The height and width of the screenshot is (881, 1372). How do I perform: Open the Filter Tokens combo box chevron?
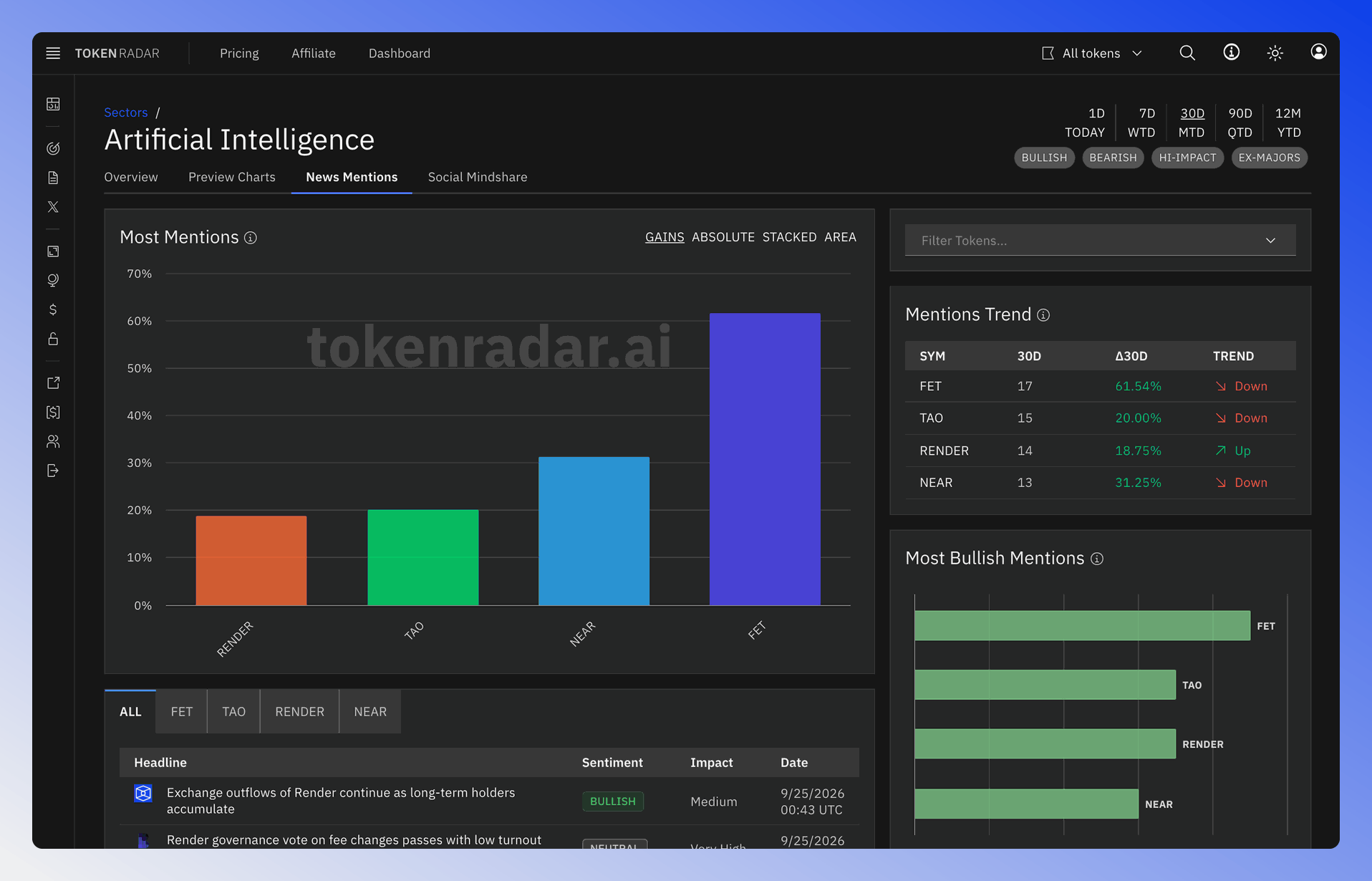pyautogui.click(x=1270, y=241)
